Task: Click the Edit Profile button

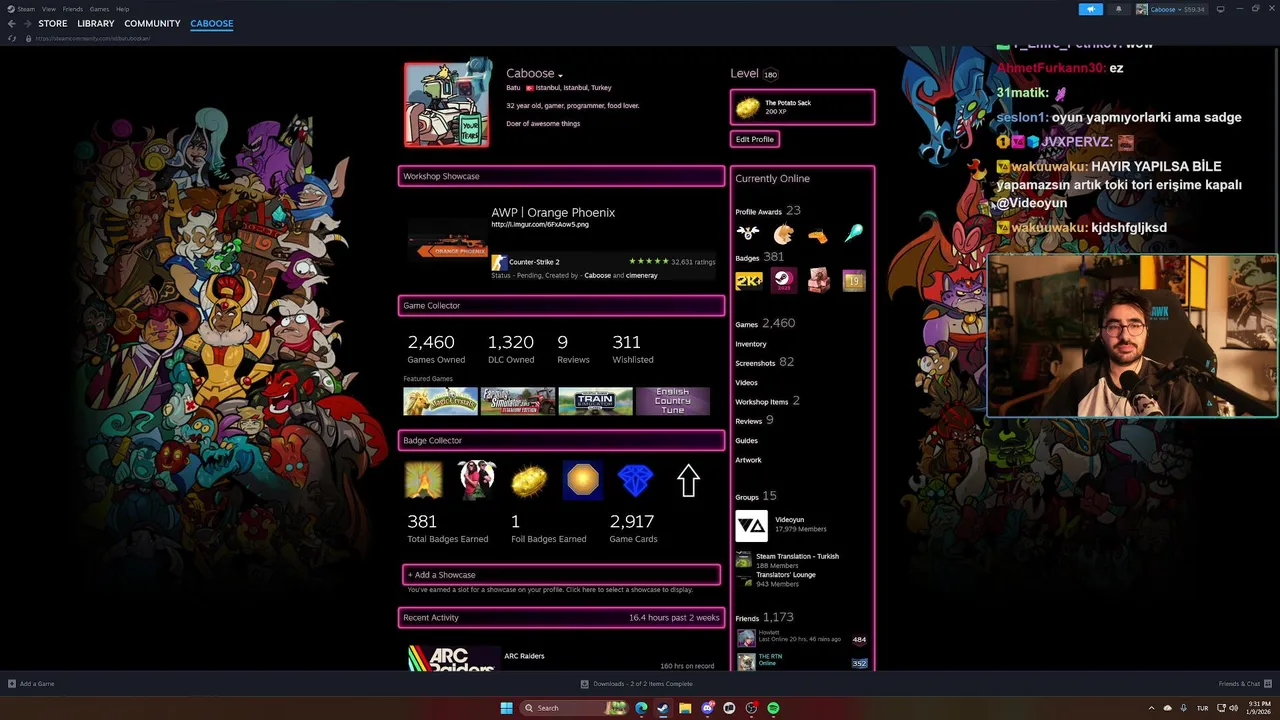Action: tap(755, 139)
